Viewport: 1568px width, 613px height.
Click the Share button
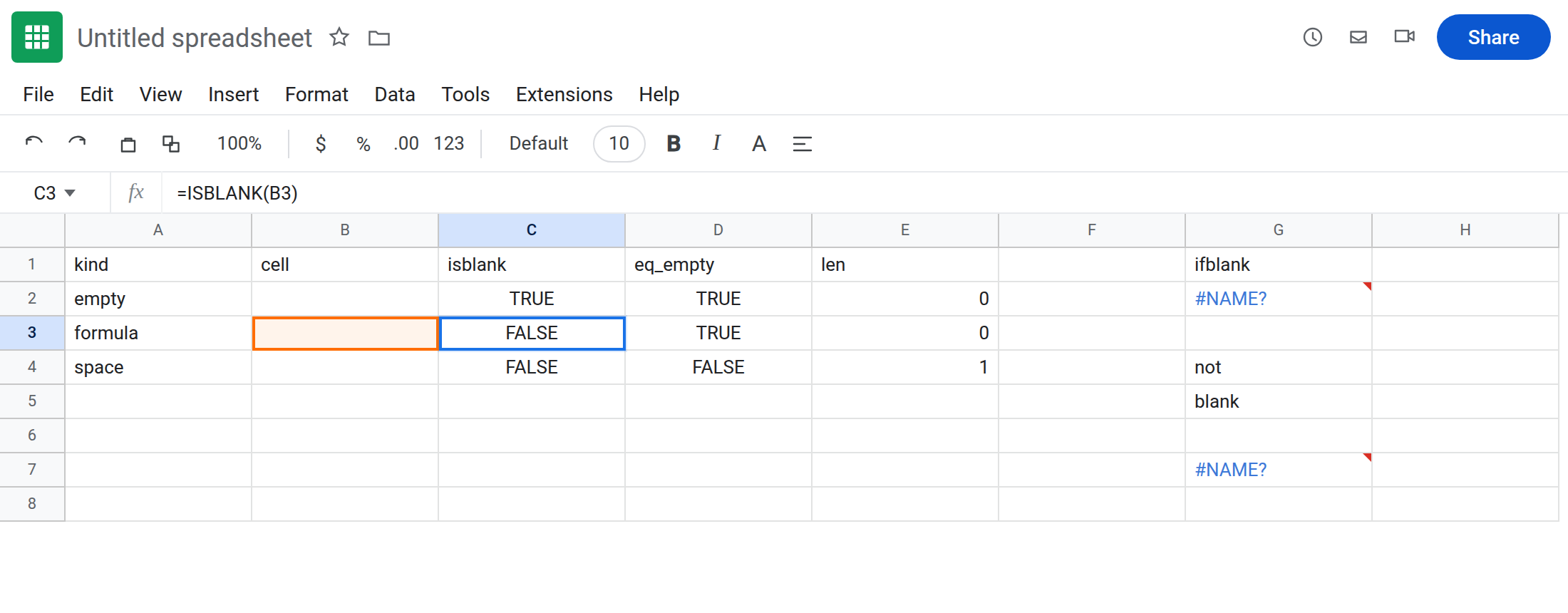coord(1494,37)
